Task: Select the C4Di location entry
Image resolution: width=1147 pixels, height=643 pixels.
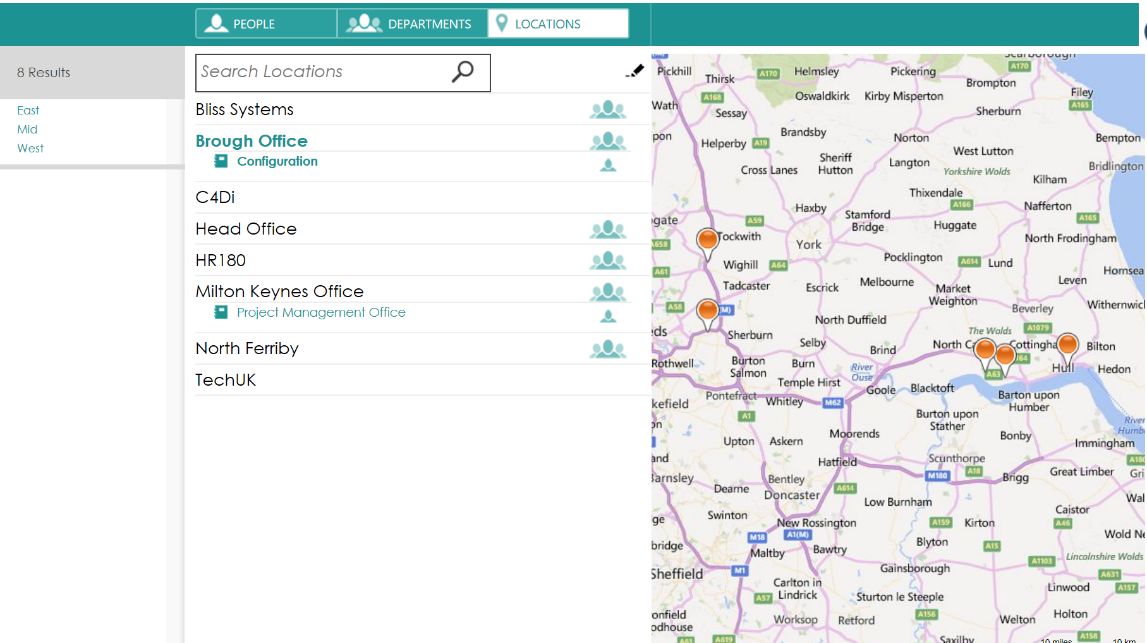Action: (215, 198)
